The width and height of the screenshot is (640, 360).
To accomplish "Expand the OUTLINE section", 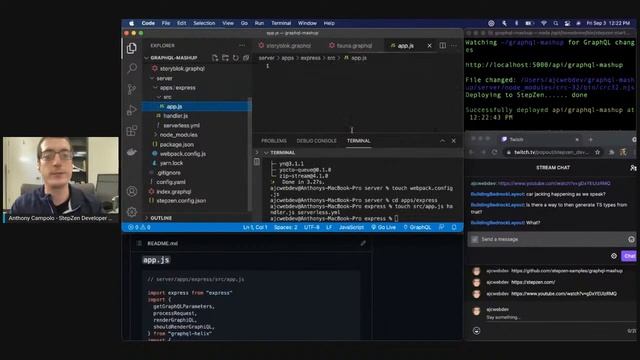I will click(161, 218).
